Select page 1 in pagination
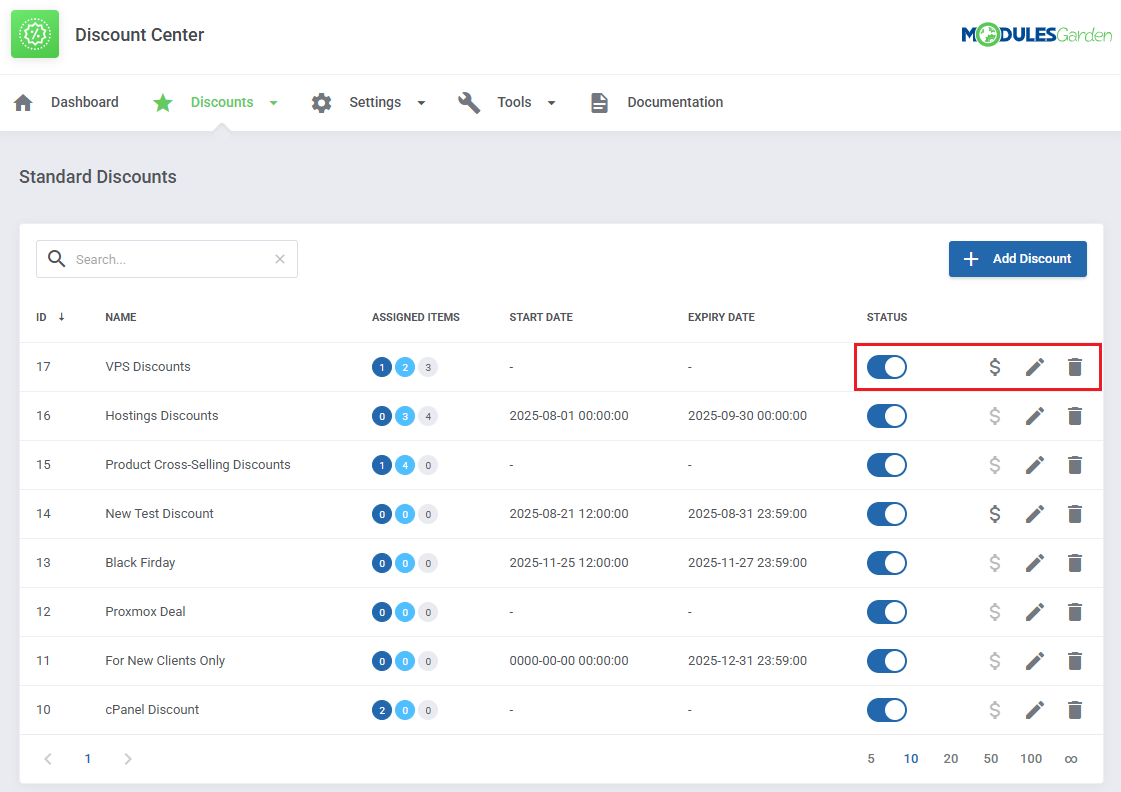 [x=88, y=758]
